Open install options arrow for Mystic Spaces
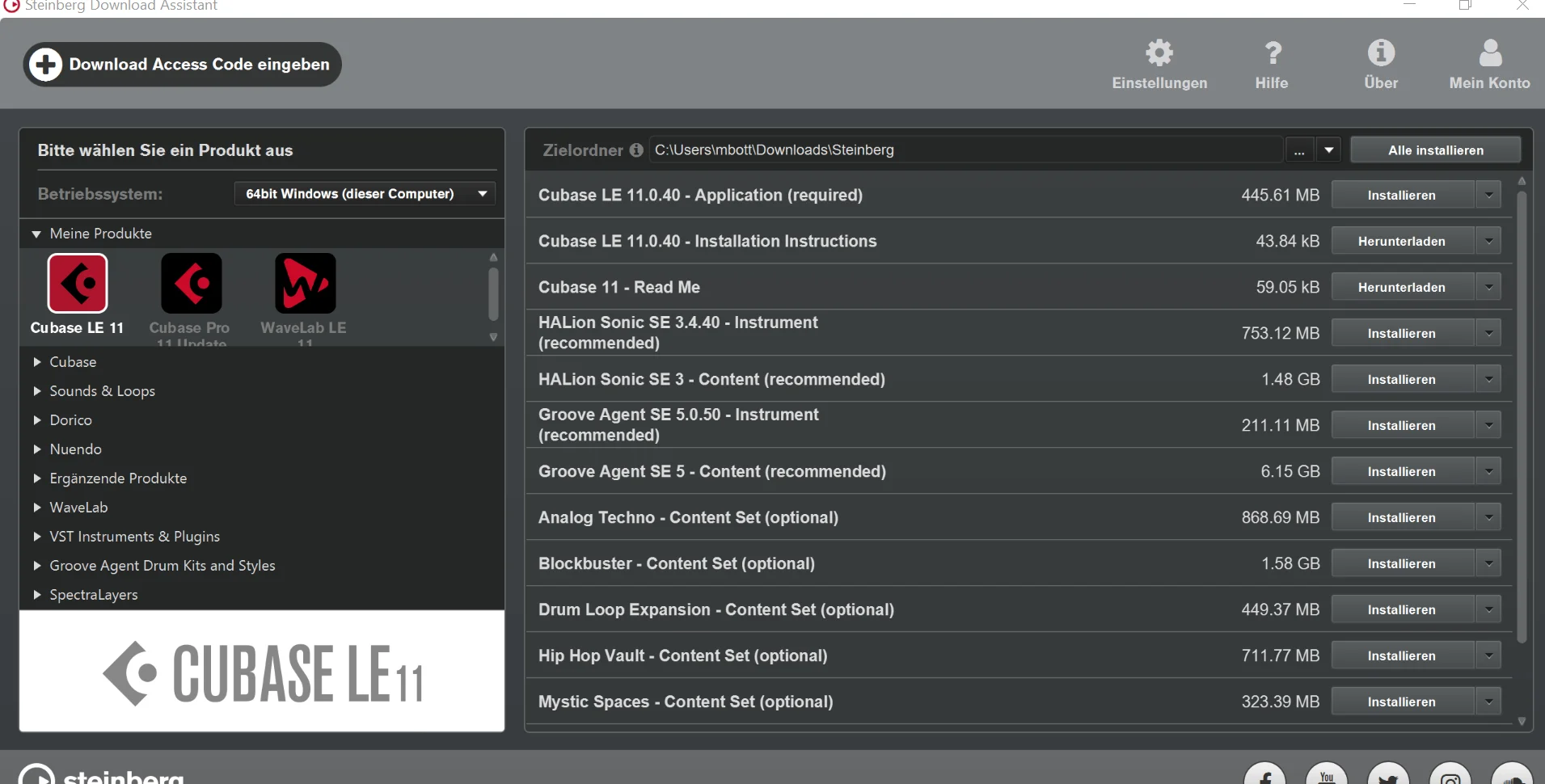The height and width of the screenshot is (784, 1545). [x=1488, y=702]
